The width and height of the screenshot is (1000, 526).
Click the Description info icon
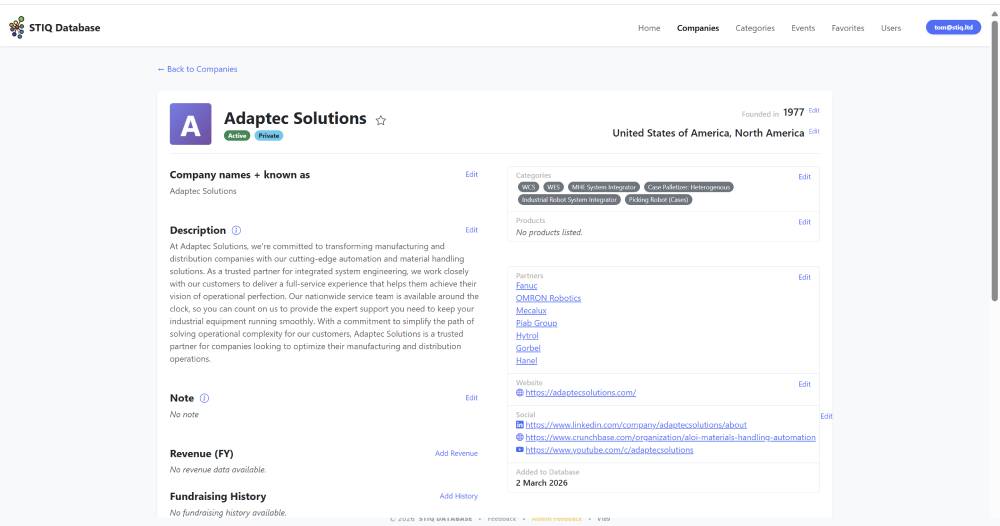[236, 230]
